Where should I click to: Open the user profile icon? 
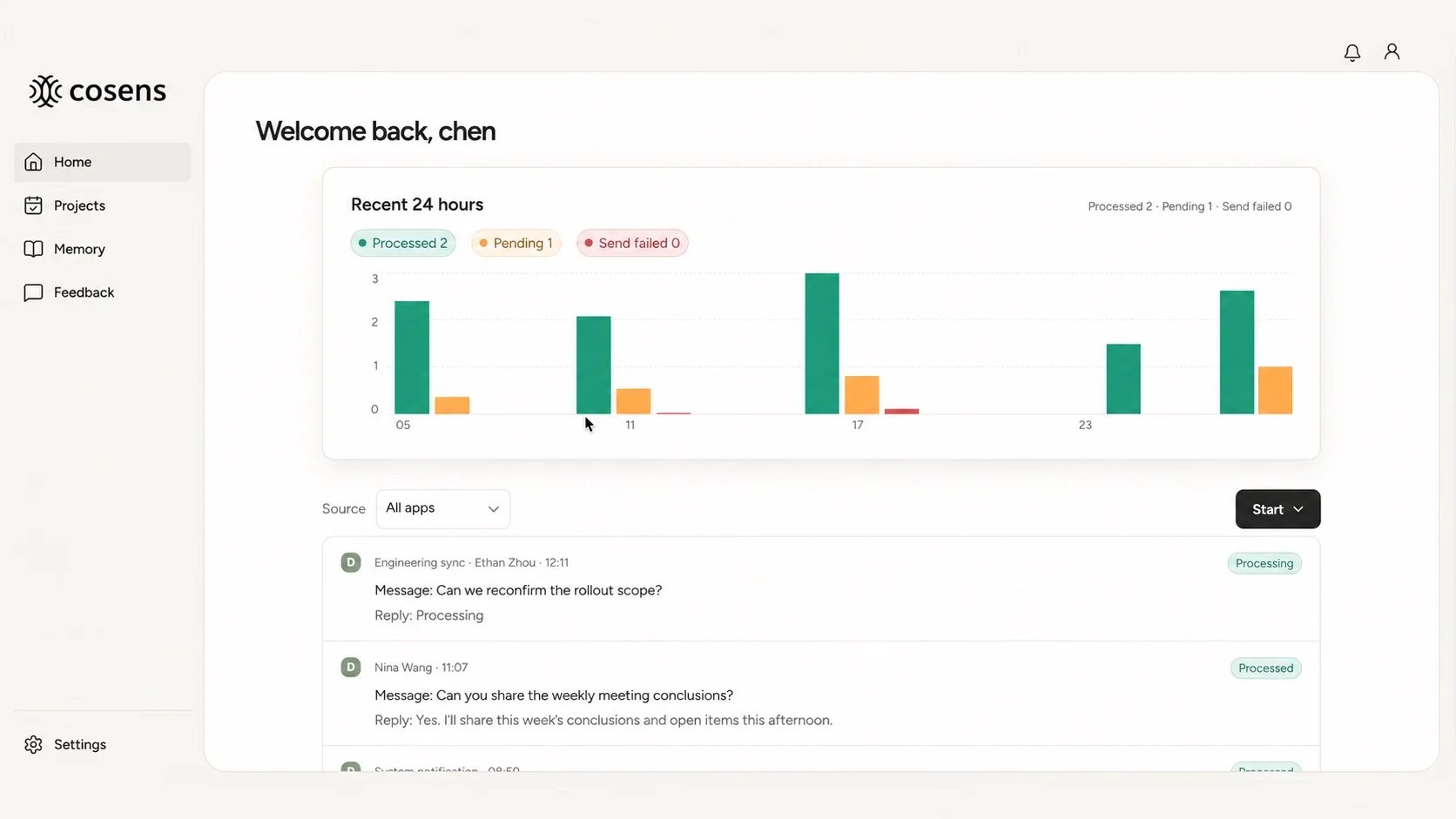tap(1392, 52)
